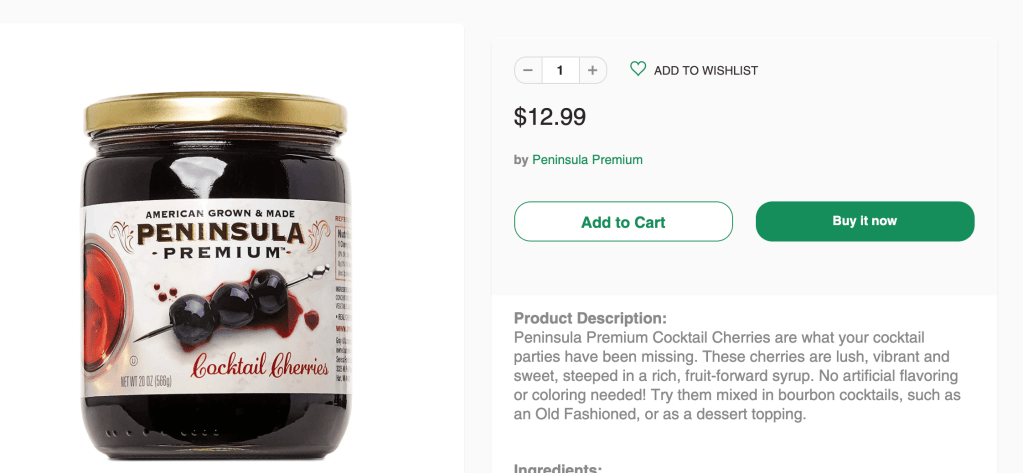Viewport: 1023px width, 473px height.
Task: Click the $12.99 price text
Action: (x=550, y=117)
